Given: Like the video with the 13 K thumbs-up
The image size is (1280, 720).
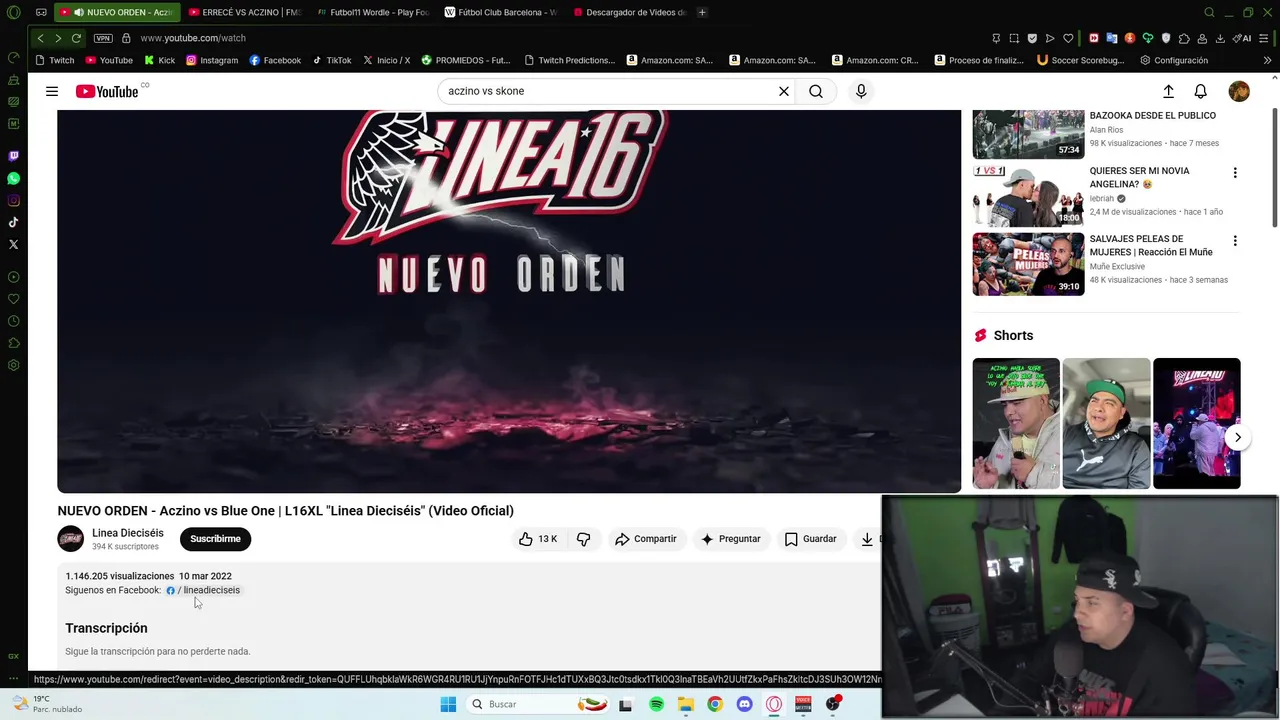Looking at the screenshot, I should (x=538, y=539).
